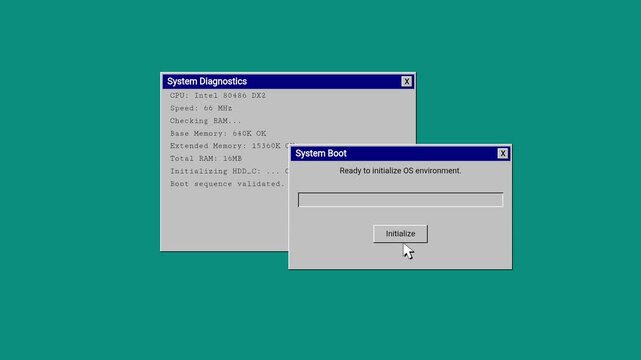This screenshot has height=360, width=641.
Task: Click the Initialize button
Action: pos(400,234)
